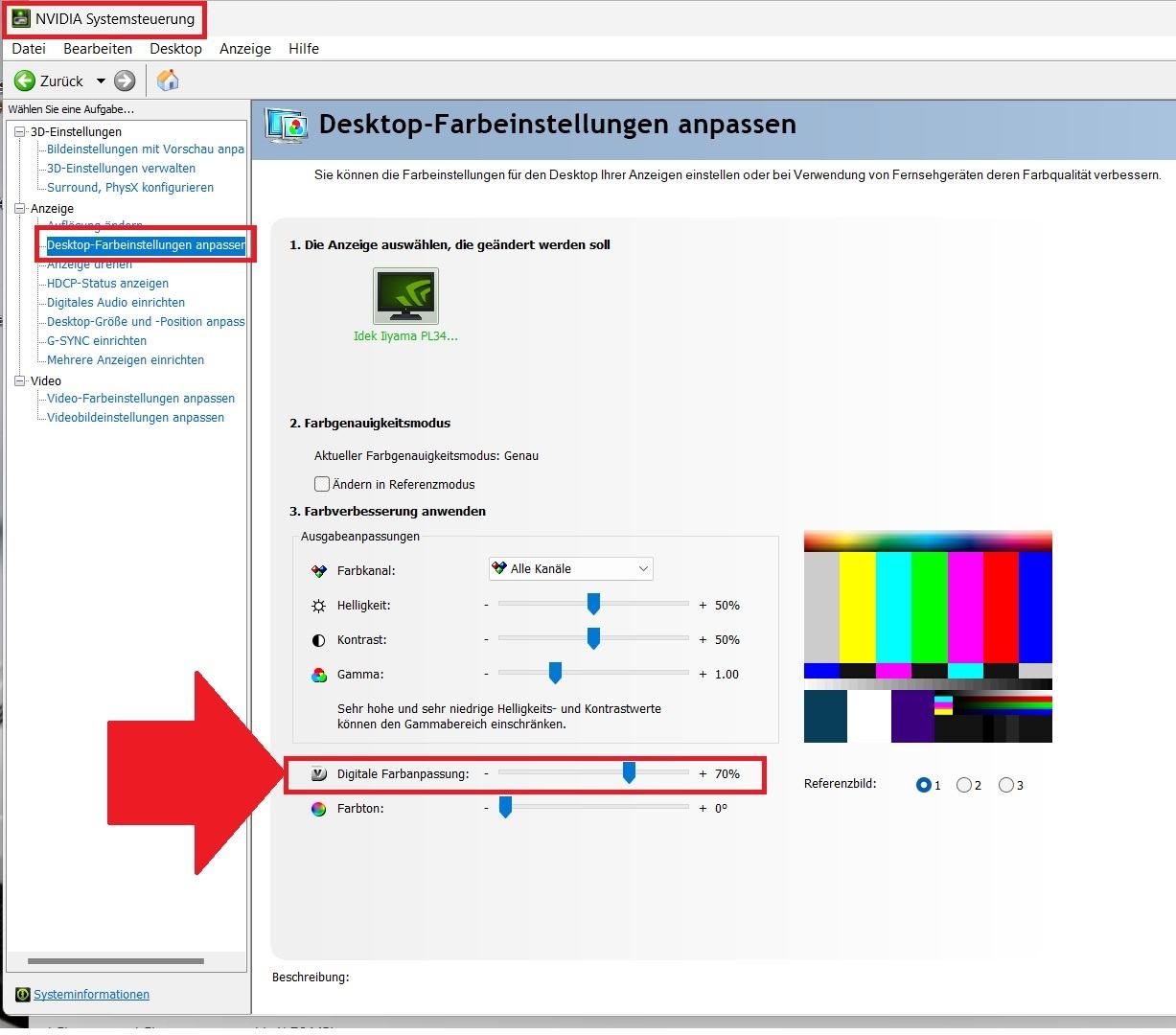Click the Farbton value 0°

click(x=721, y=809)
